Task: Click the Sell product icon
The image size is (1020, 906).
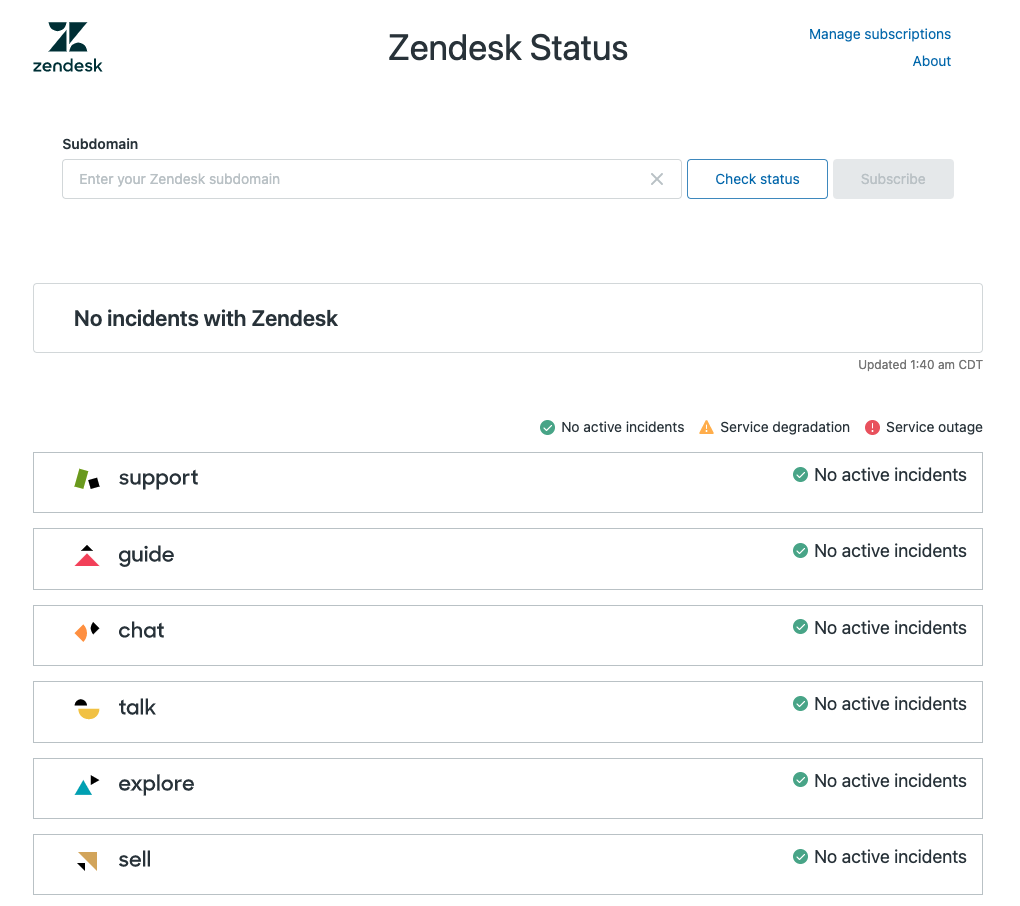Action: (x=87, y=860)
